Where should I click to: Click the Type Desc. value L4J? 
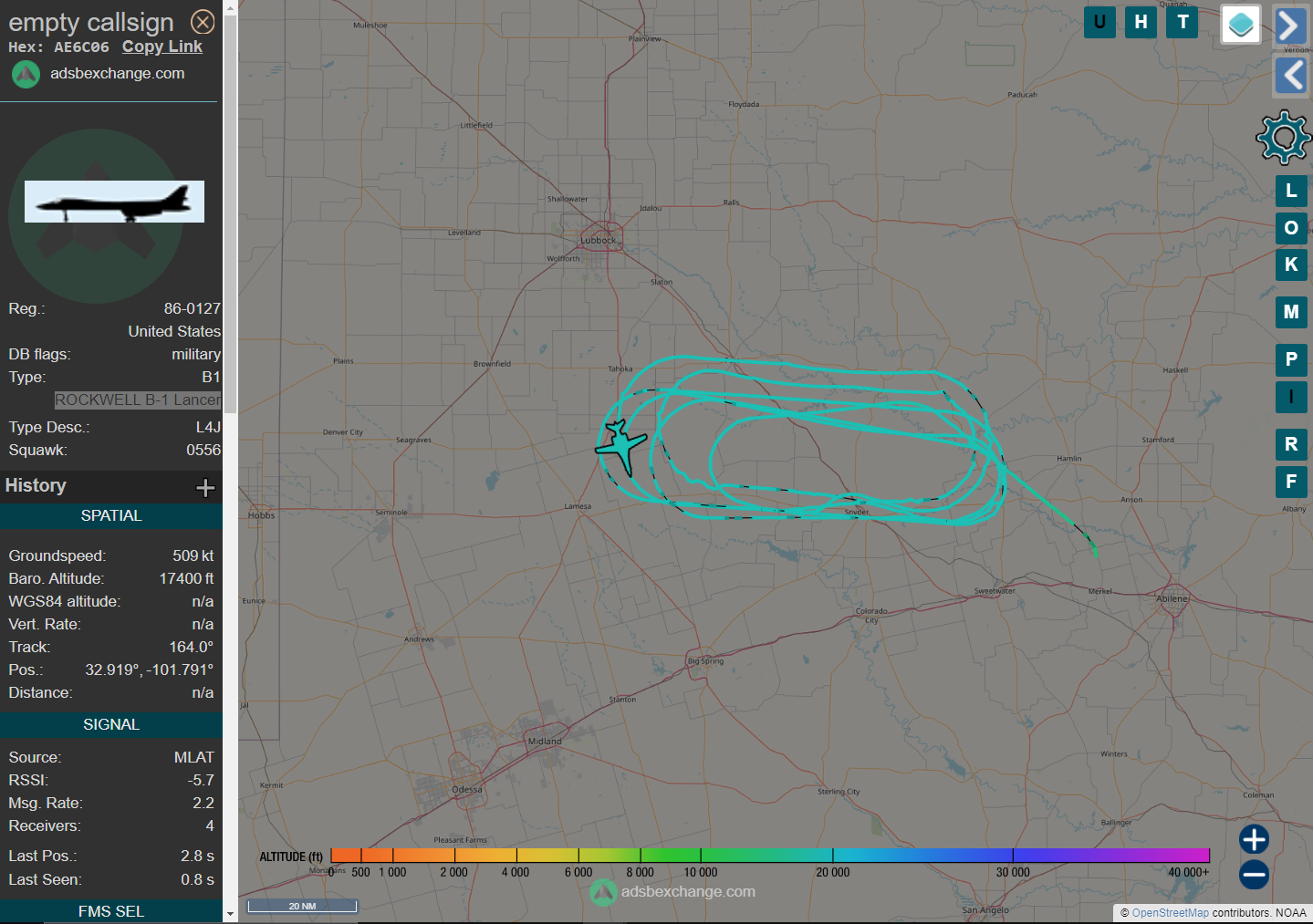click(x=208, y=428)
